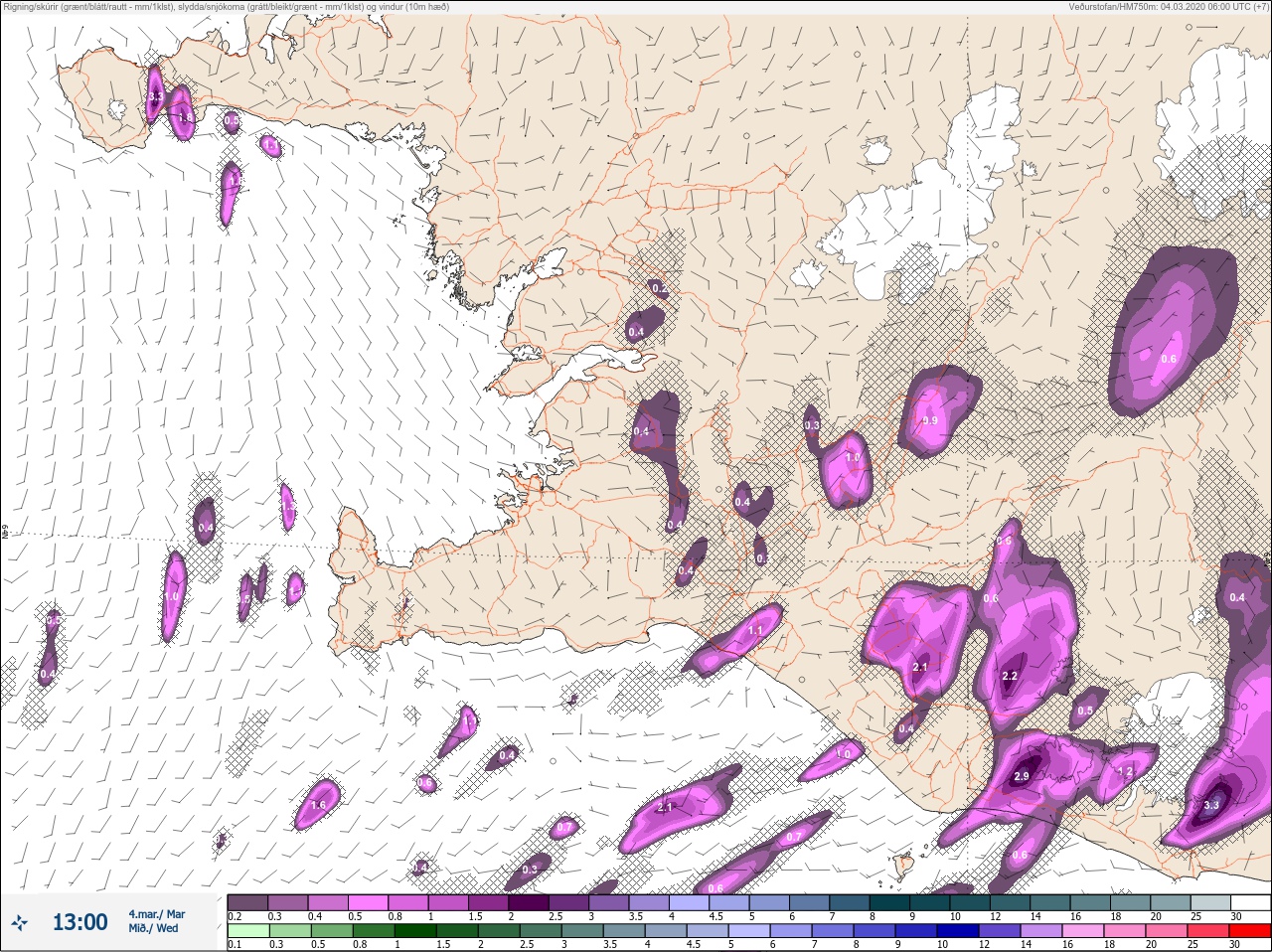Click the 0.2 precipitation value on the map
The width and height of the screenshot is (1272, 952).
(658, 289)
